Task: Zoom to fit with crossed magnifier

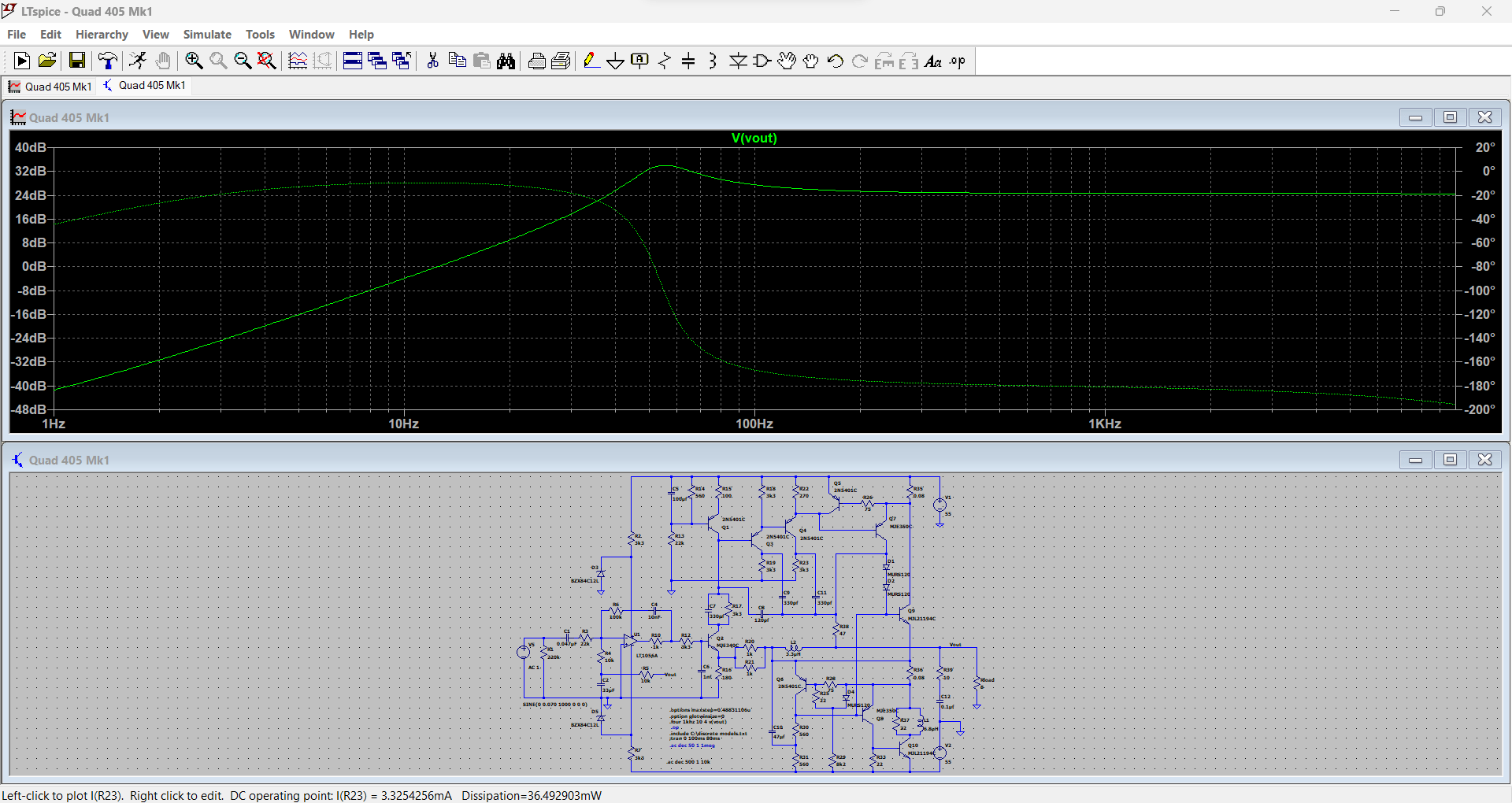Action: 267,61
